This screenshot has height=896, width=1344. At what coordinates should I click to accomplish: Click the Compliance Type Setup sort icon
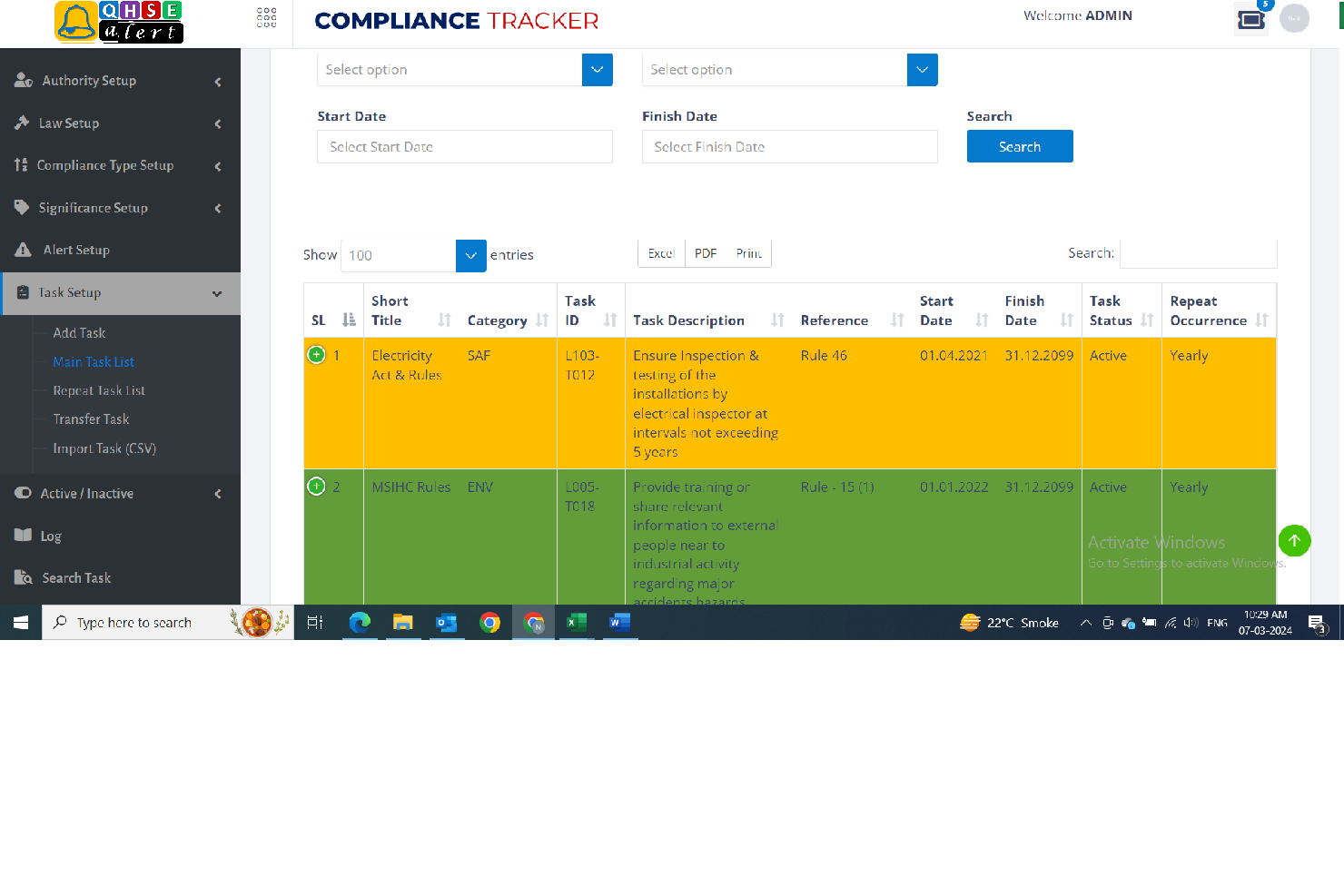point(20,164)
